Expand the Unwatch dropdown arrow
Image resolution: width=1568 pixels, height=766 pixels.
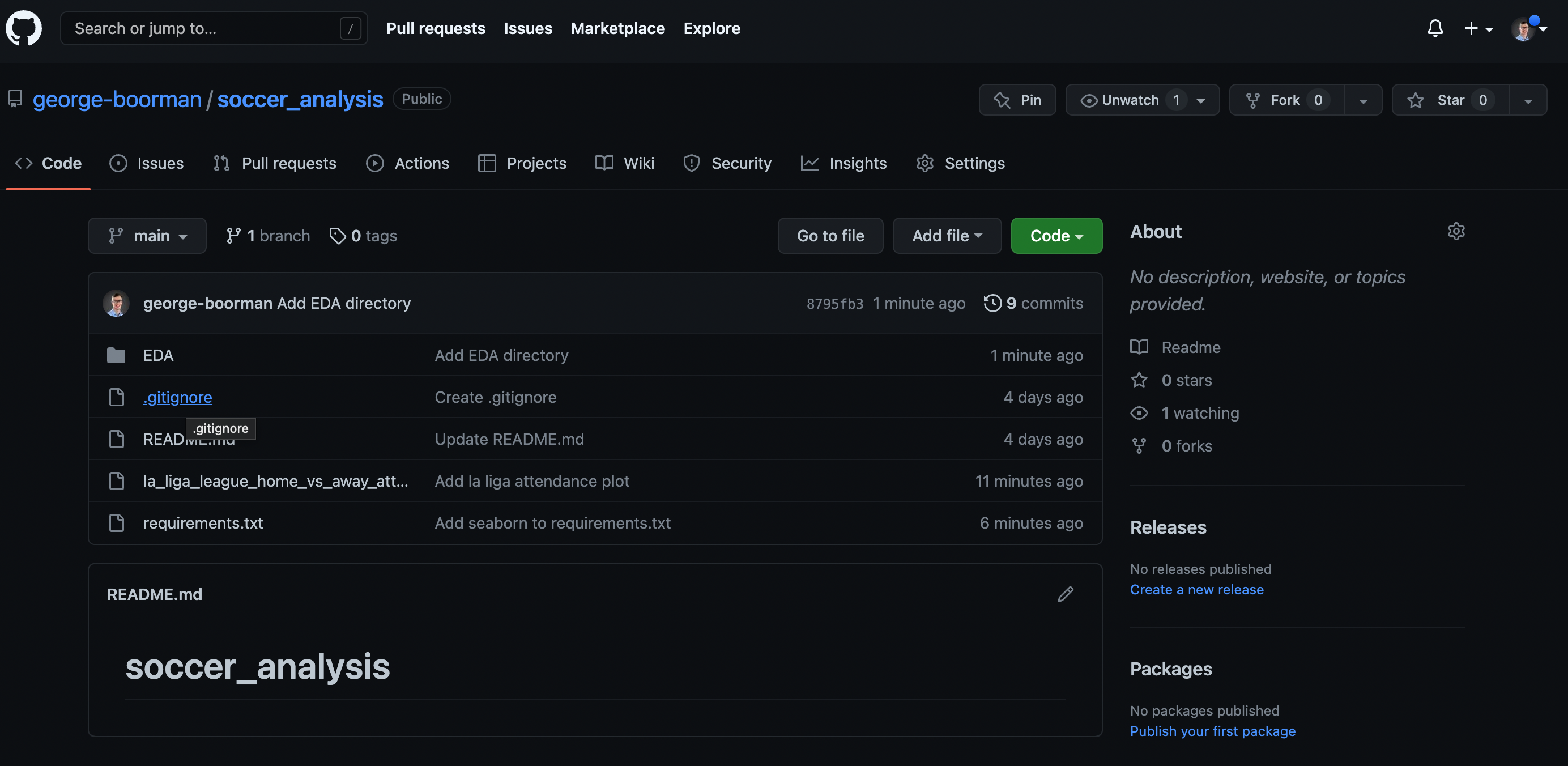[1201, 101]
